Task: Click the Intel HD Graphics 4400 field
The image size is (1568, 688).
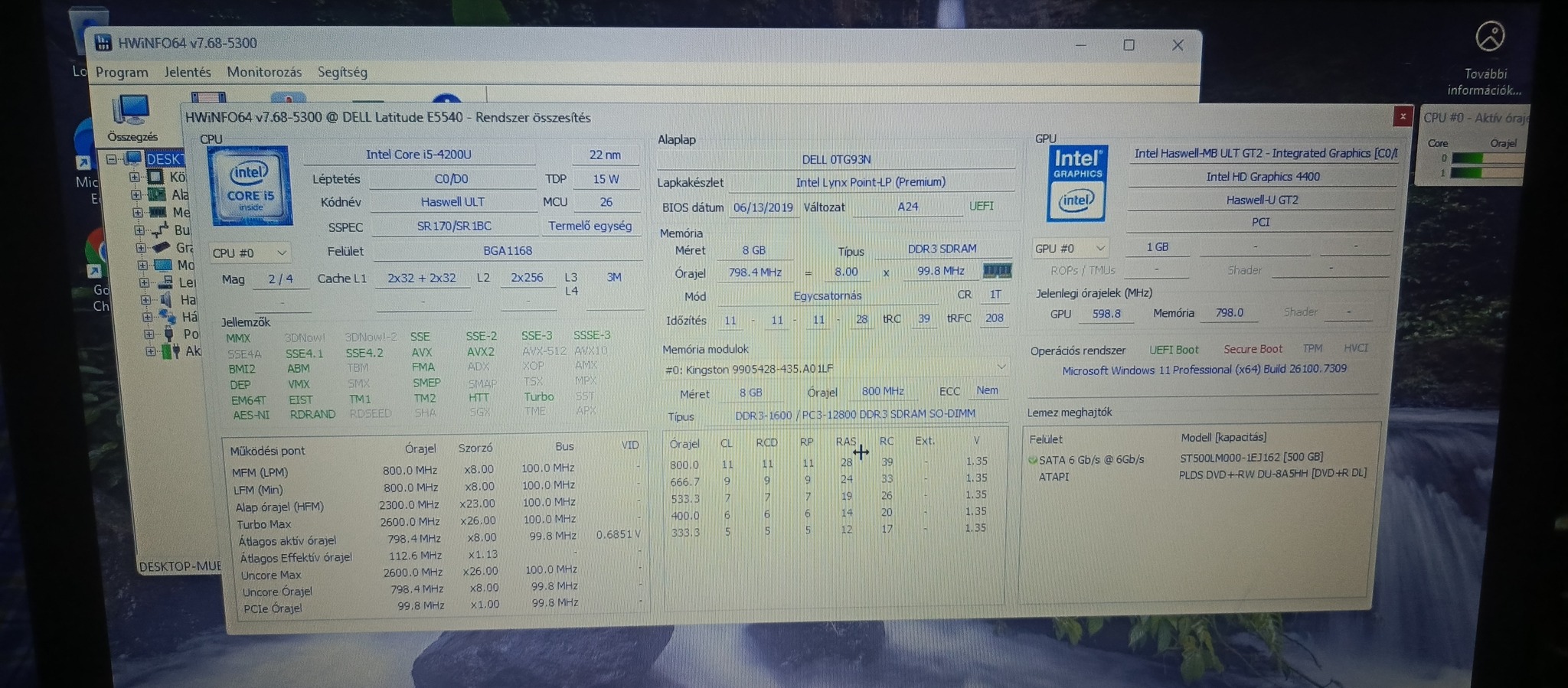Action: (1263, 177)
